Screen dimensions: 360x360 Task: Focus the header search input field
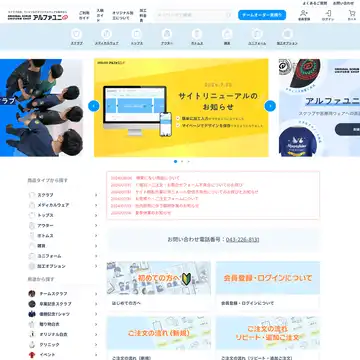coord(194,15)
